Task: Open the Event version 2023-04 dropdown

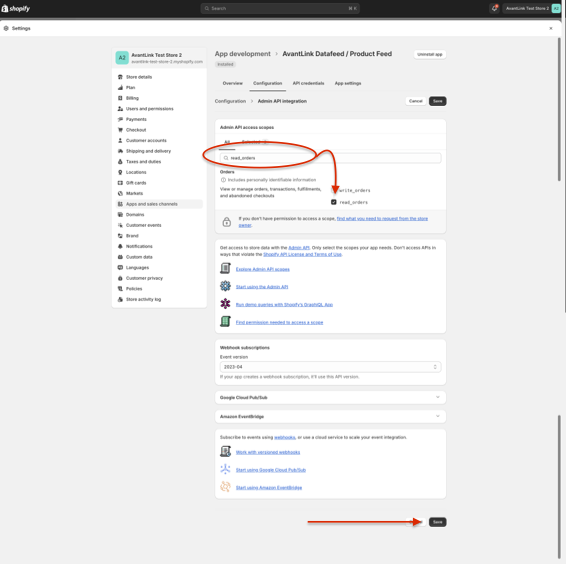Action: [x=330, y=367]
